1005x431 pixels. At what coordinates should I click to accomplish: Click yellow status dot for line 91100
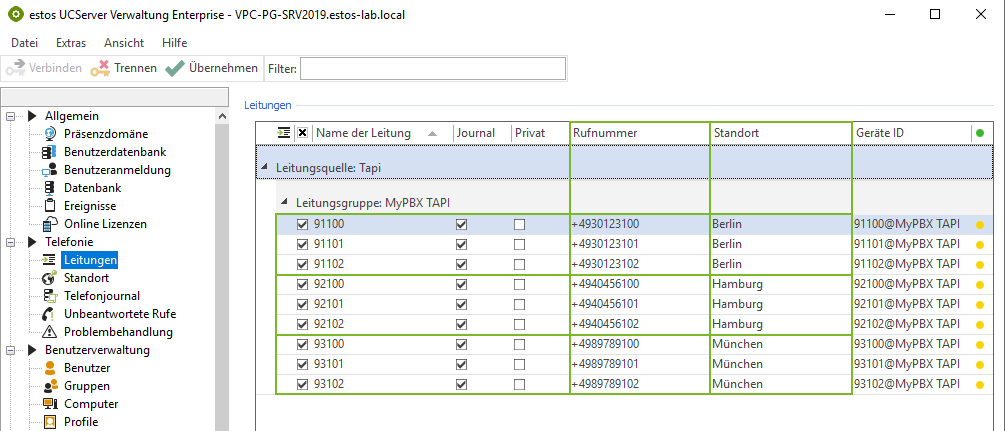click(979, 225)
